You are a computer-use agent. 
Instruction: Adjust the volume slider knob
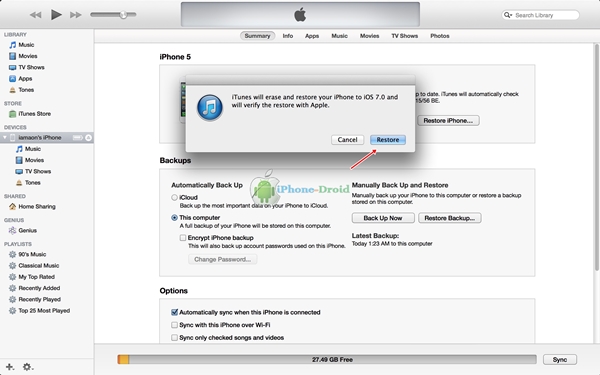123,15
